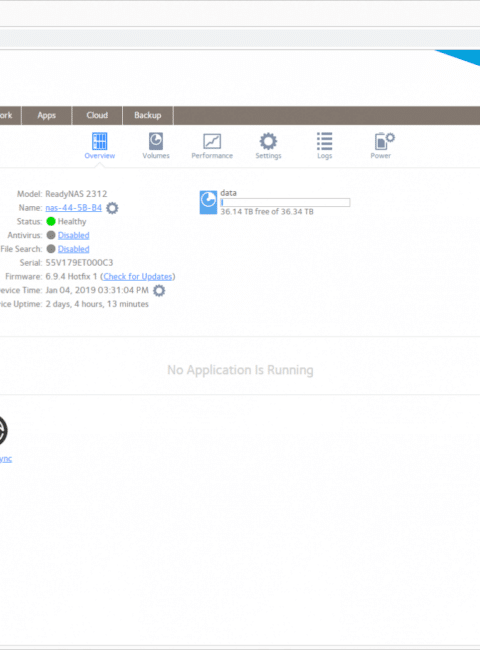Click the green Healthy status indicator
This screenshot has width=480, height=650.
pos(51,221)
